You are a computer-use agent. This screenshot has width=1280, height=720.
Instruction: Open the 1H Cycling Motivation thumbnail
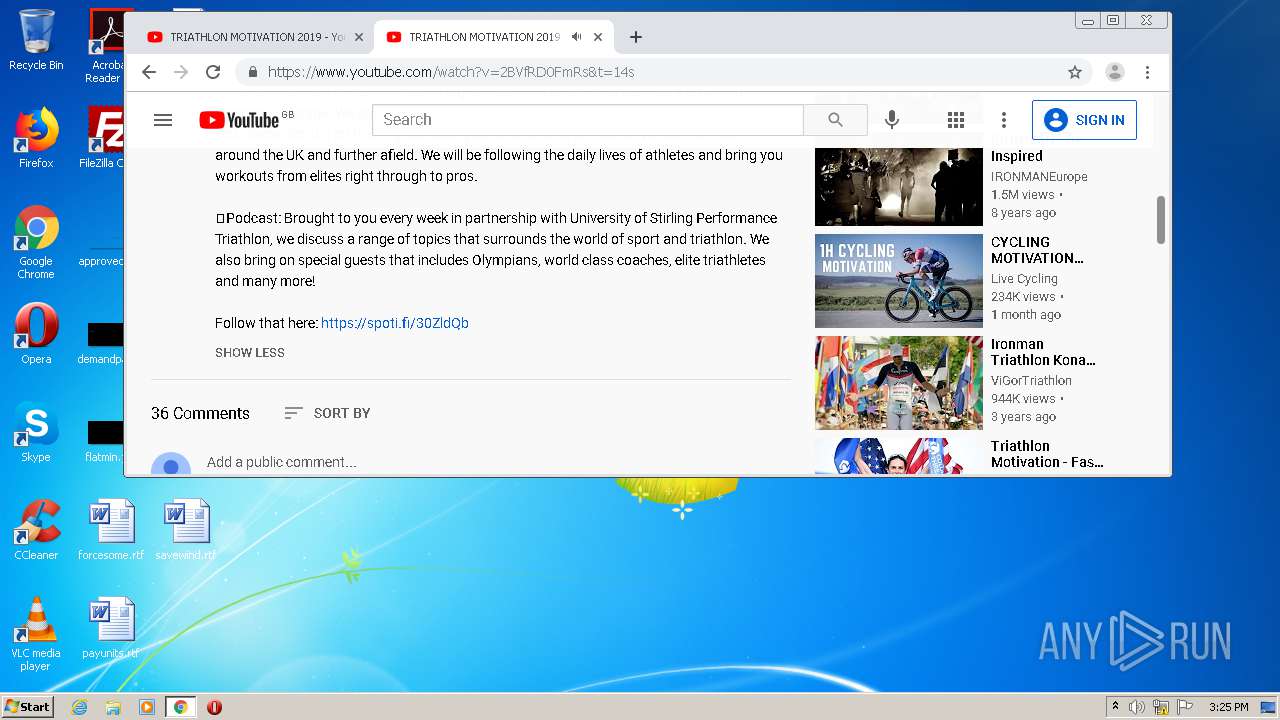click(x=899, y=281)
